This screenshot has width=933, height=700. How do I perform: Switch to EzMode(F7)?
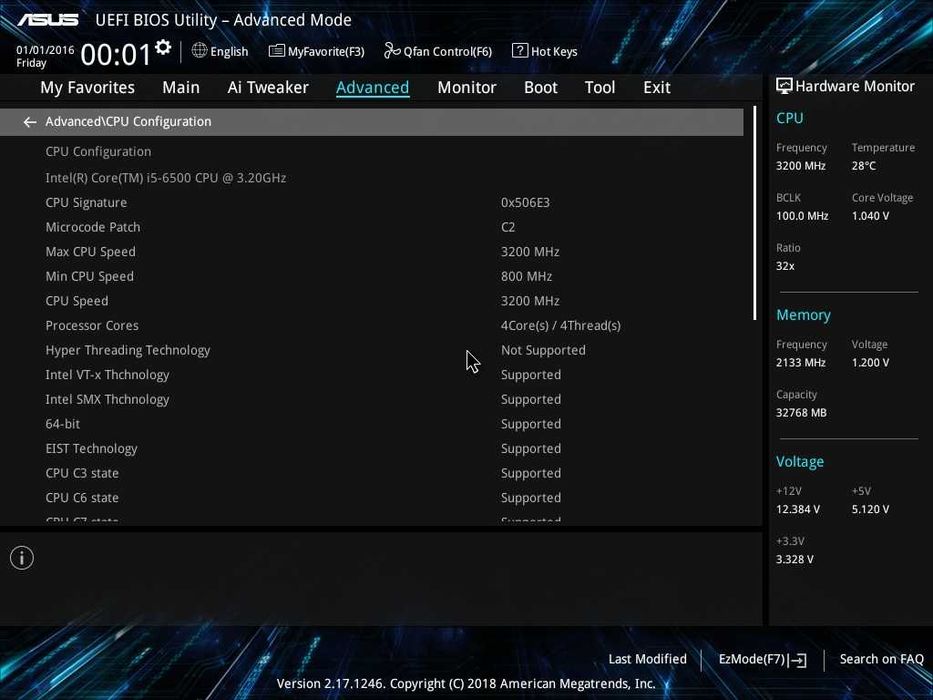pos(763,660)
